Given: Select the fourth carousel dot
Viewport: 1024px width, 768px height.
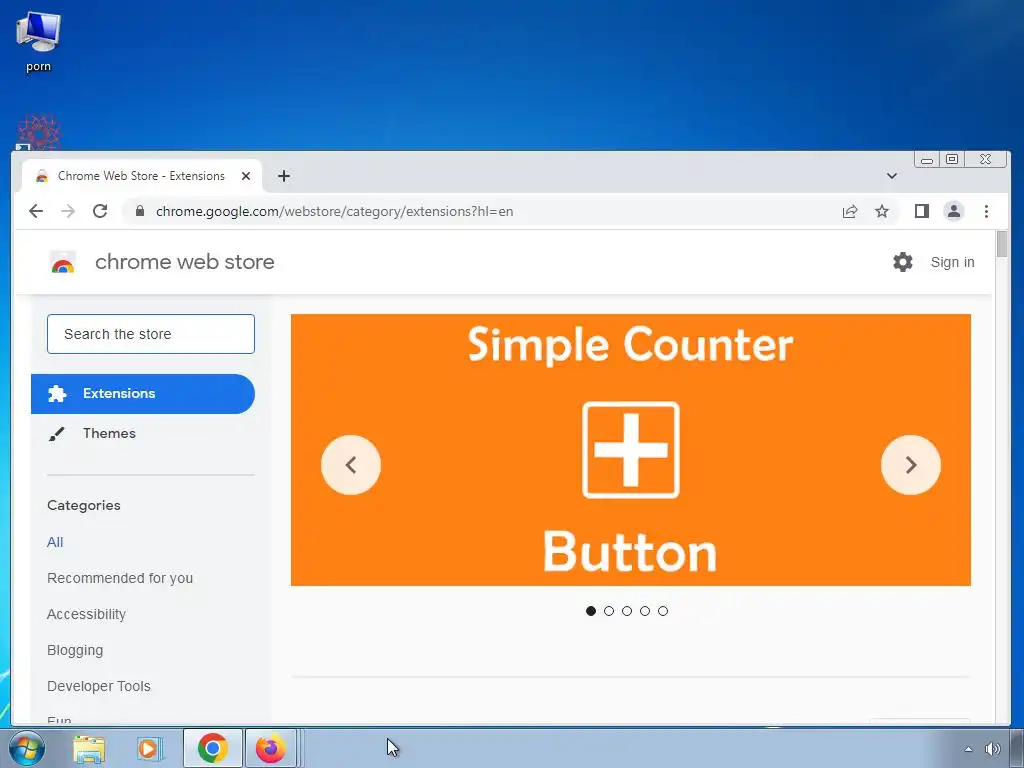Looking at the screenshot, I should point(645,611).
